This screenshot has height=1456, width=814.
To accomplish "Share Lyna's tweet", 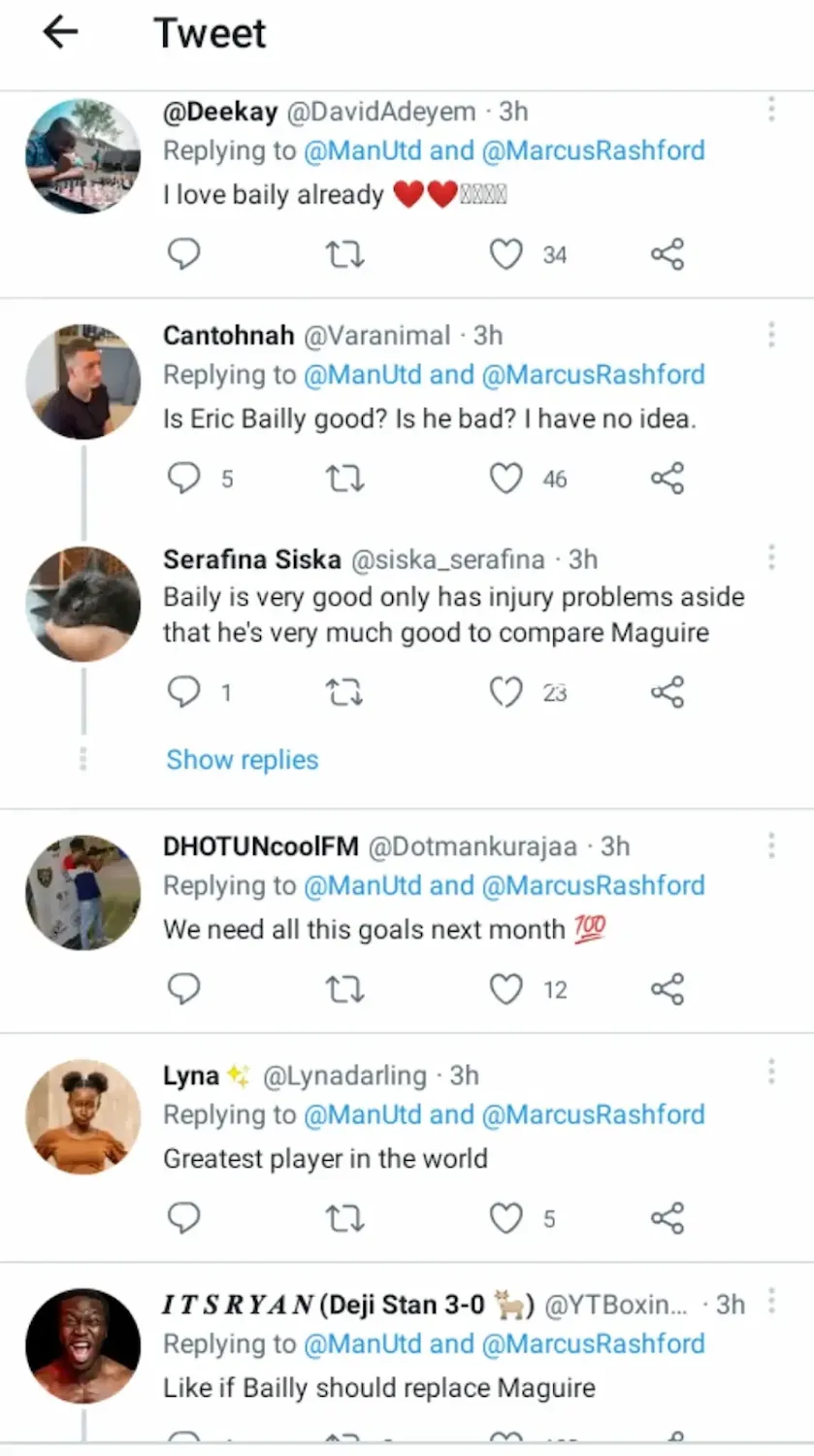I will 667,1218.
